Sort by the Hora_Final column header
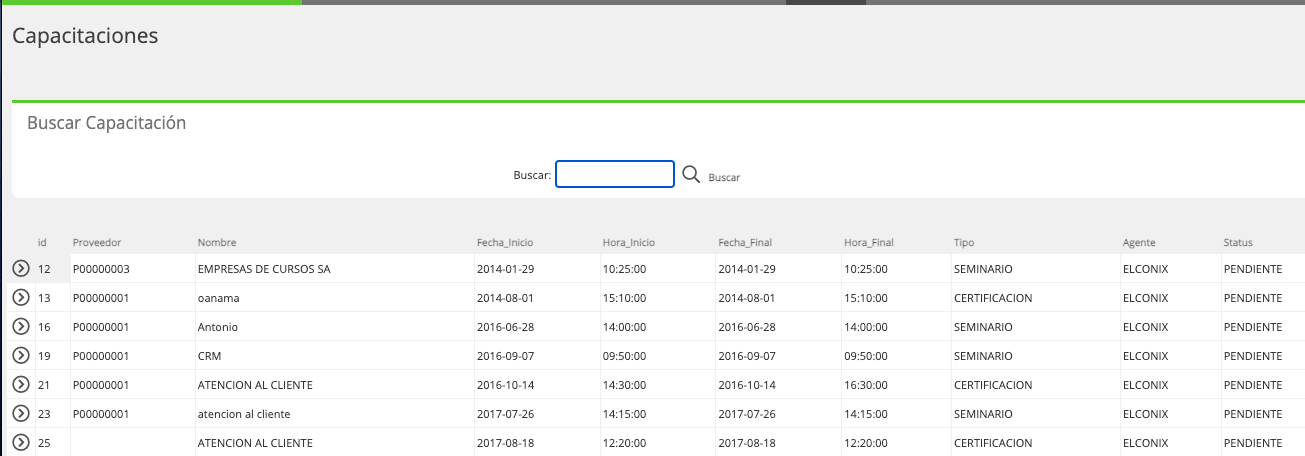The image size is (1305, 456). [x=869, y=243]
